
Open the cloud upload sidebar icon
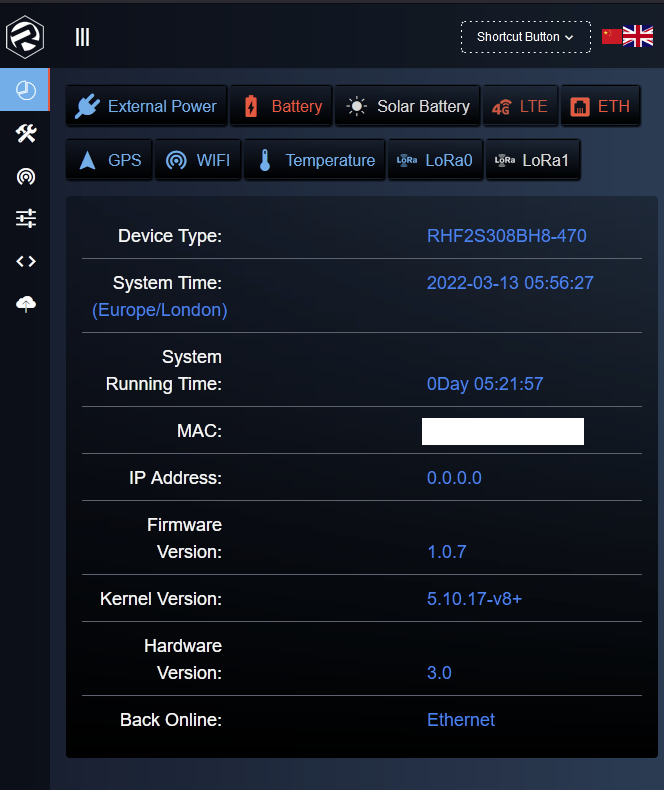point(26,304)
